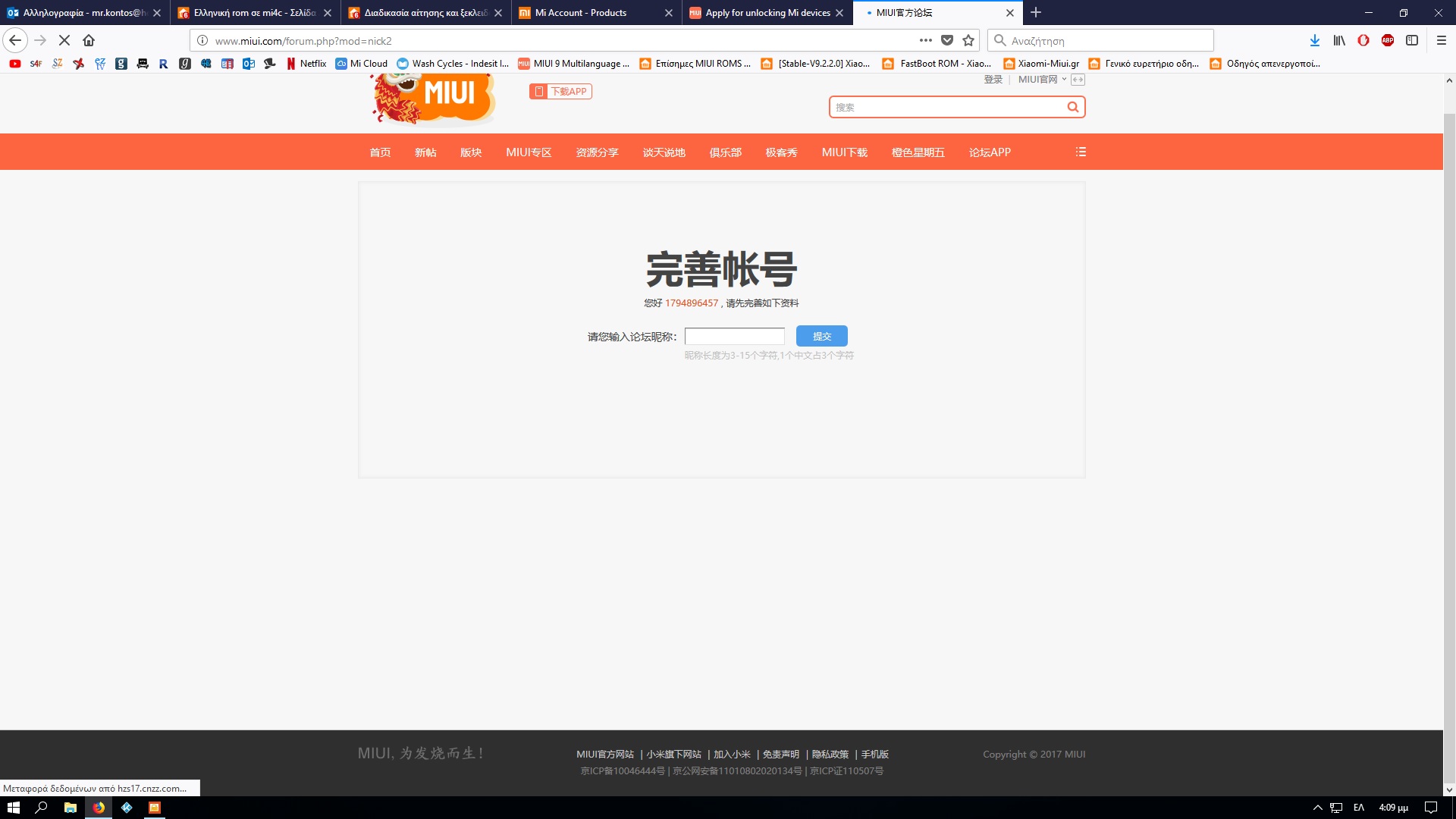Open the list menu icon in navbar
Image resolution: width=1456 pixels, height=819 pixels.
pos(1081,152)
